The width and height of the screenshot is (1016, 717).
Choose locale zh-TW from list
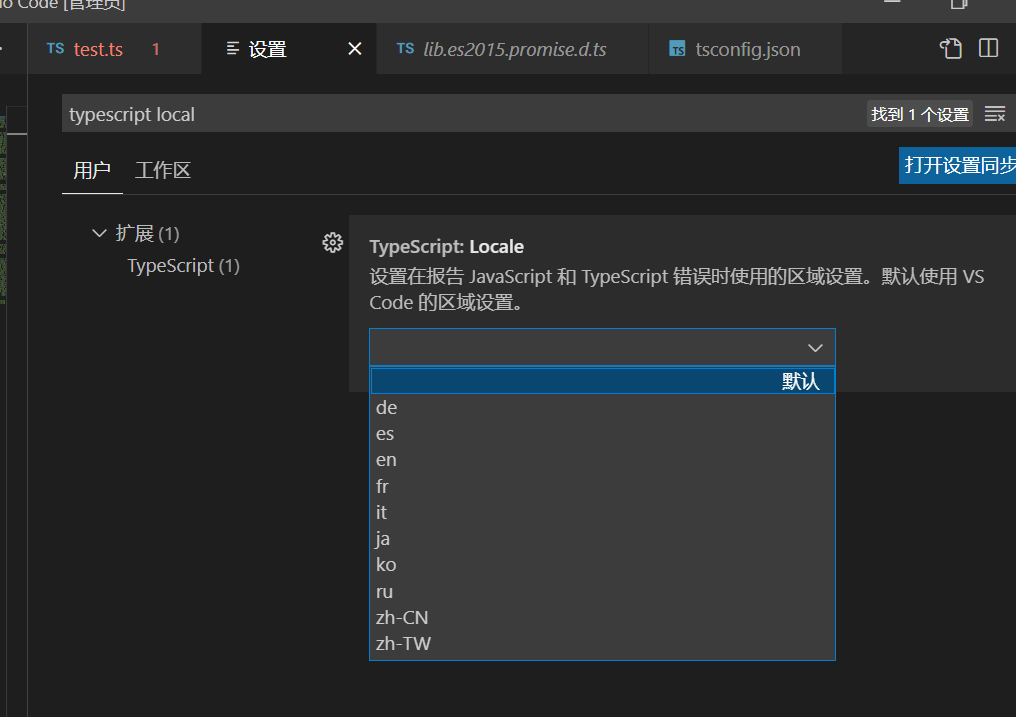click(x=602, y=644)
